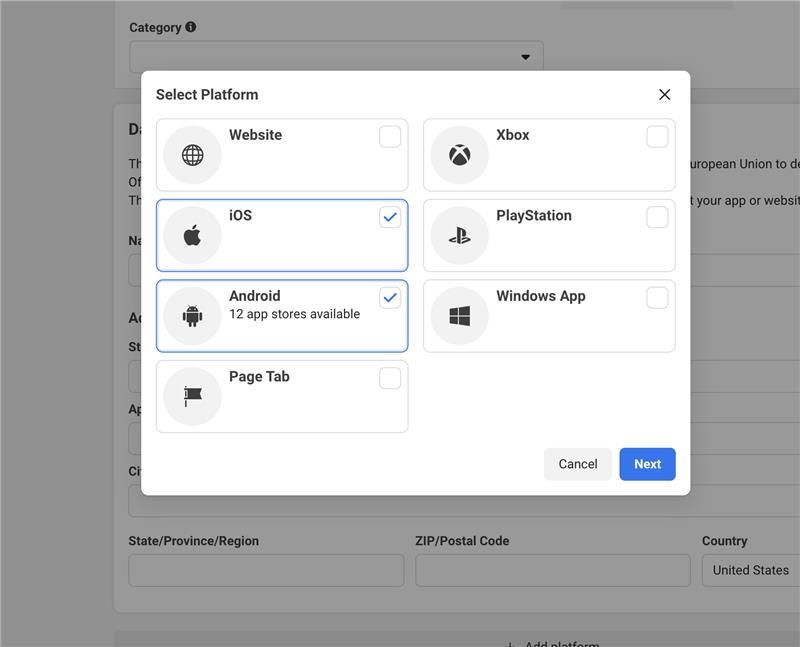The height and width of the screenshot is (647, 800).
Task: Uncheck the iOS platform checkbox
Action: [390, 217]
